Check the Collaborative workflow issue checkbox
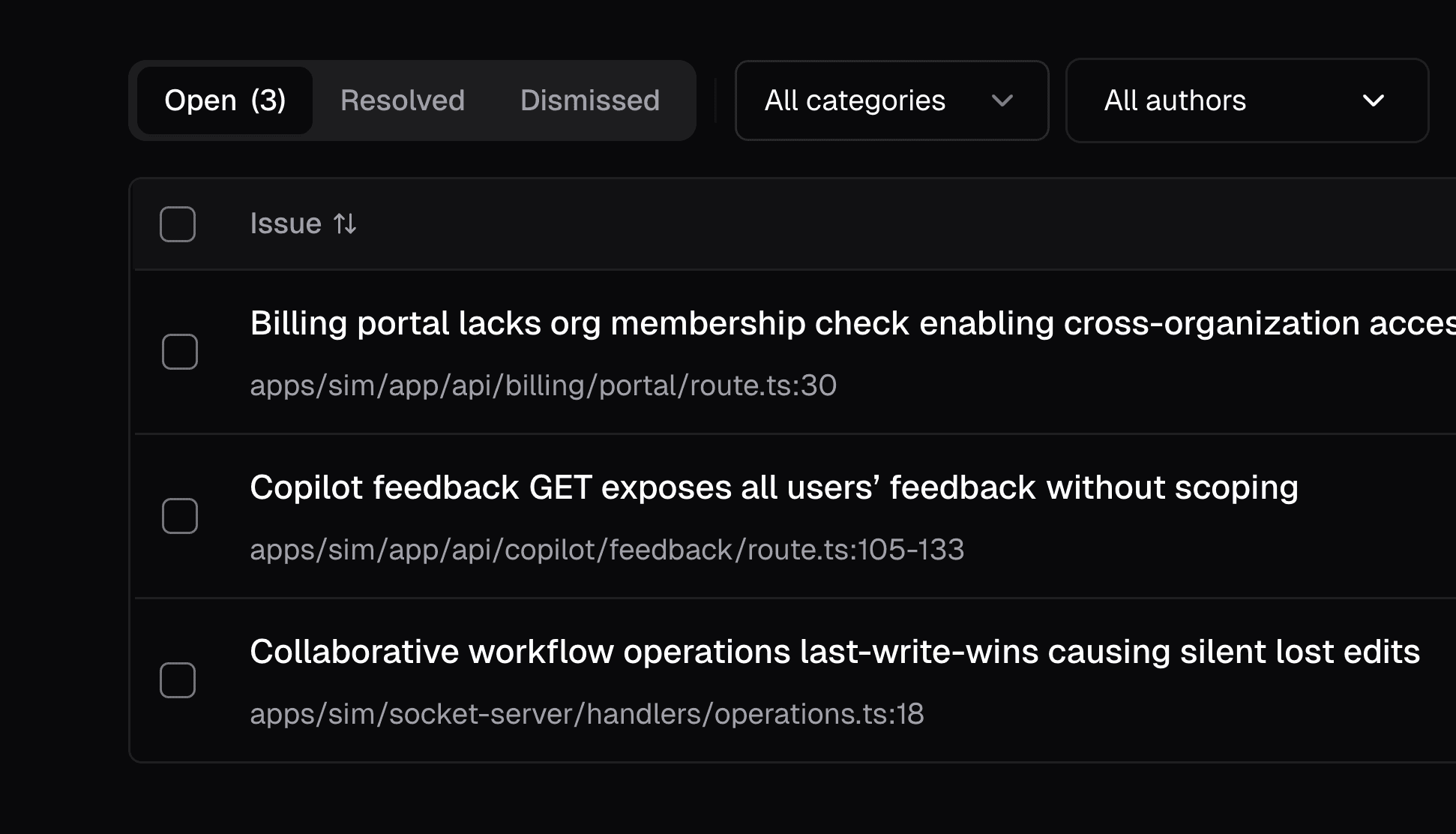This screenshot has height=834, width=1456. [178, 680]
